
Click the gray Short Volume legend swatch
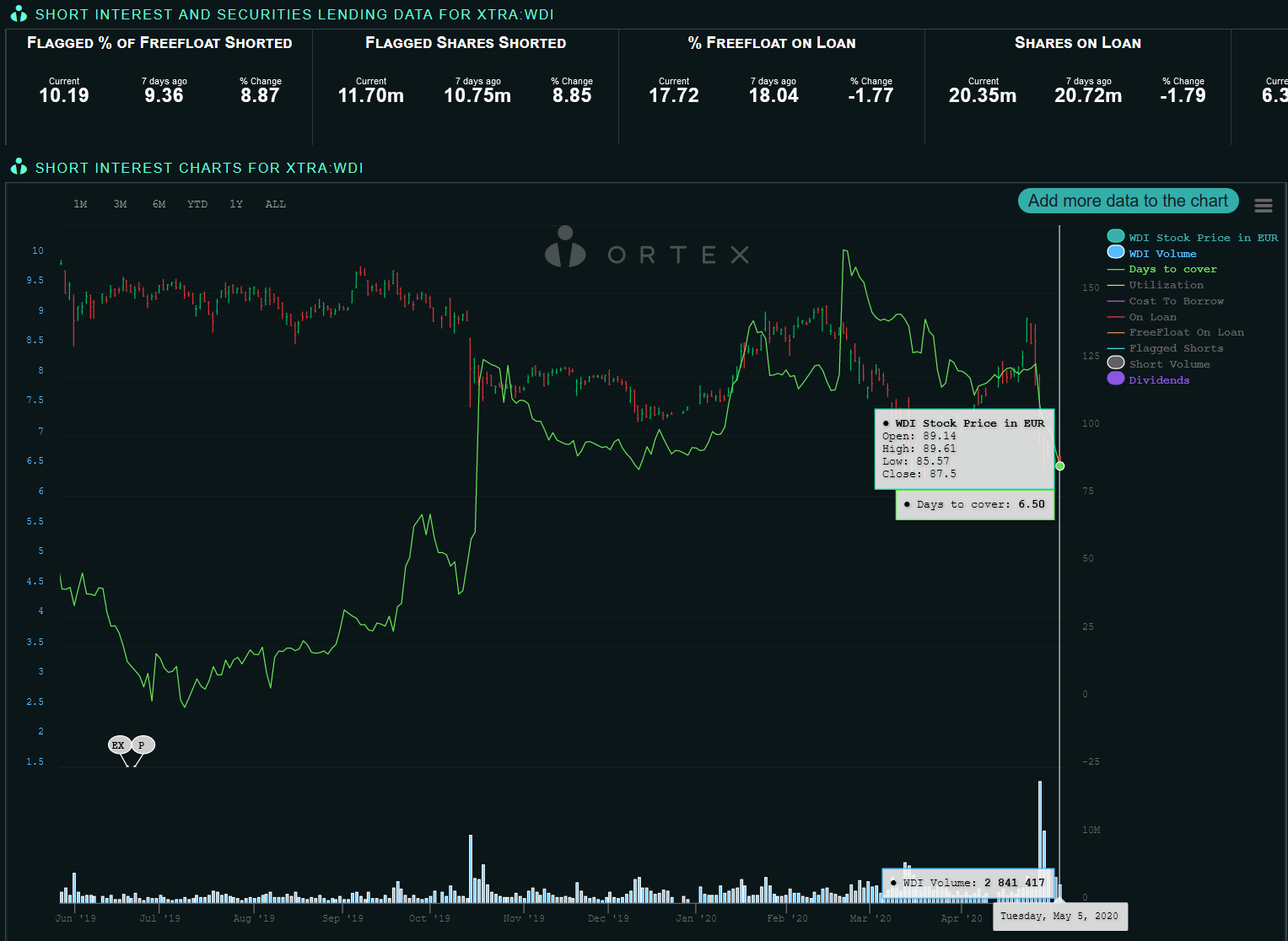(1116, 363)
